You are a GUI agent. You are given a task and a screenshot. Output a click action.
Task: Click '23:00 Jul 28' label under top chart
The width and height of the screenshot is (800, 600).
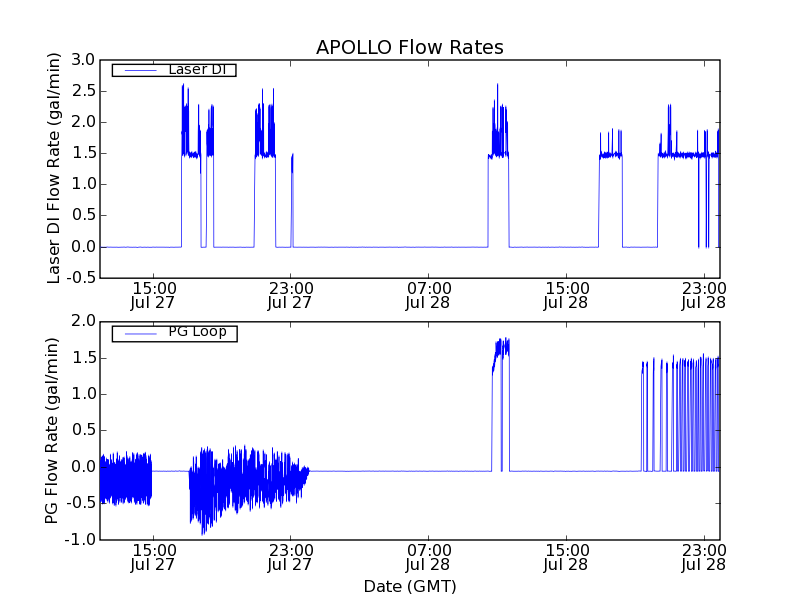point(704,295)
